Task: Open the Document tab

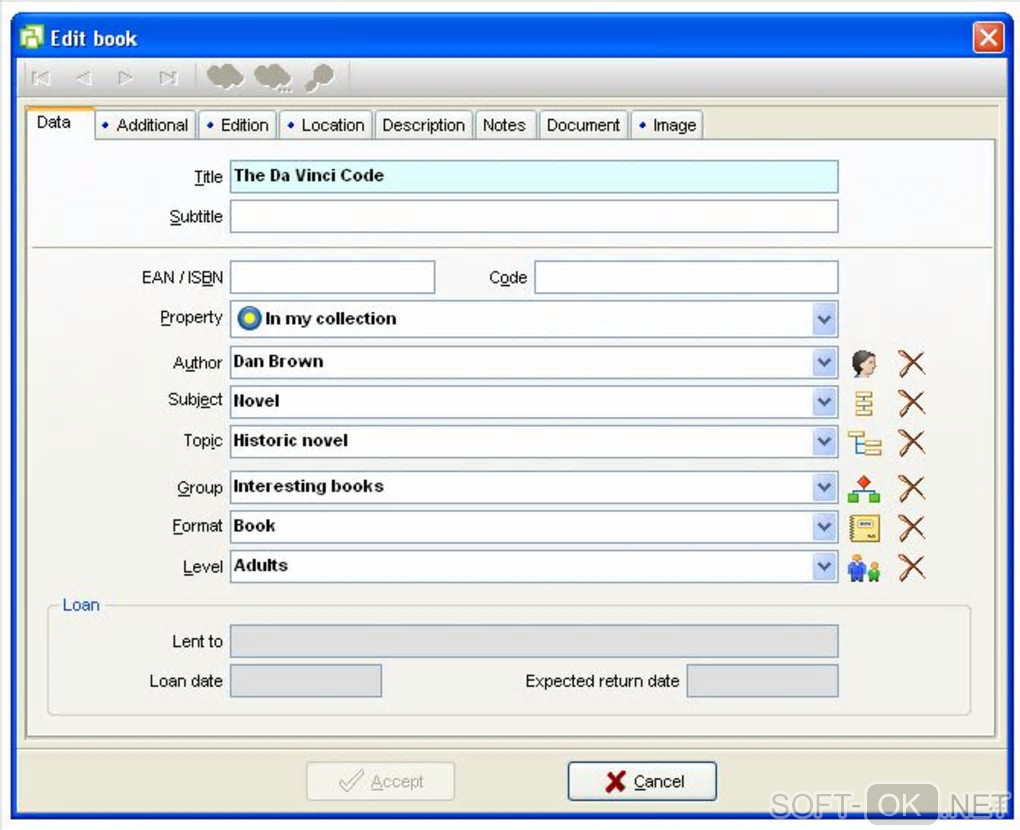Action: (x=583, y=125)
